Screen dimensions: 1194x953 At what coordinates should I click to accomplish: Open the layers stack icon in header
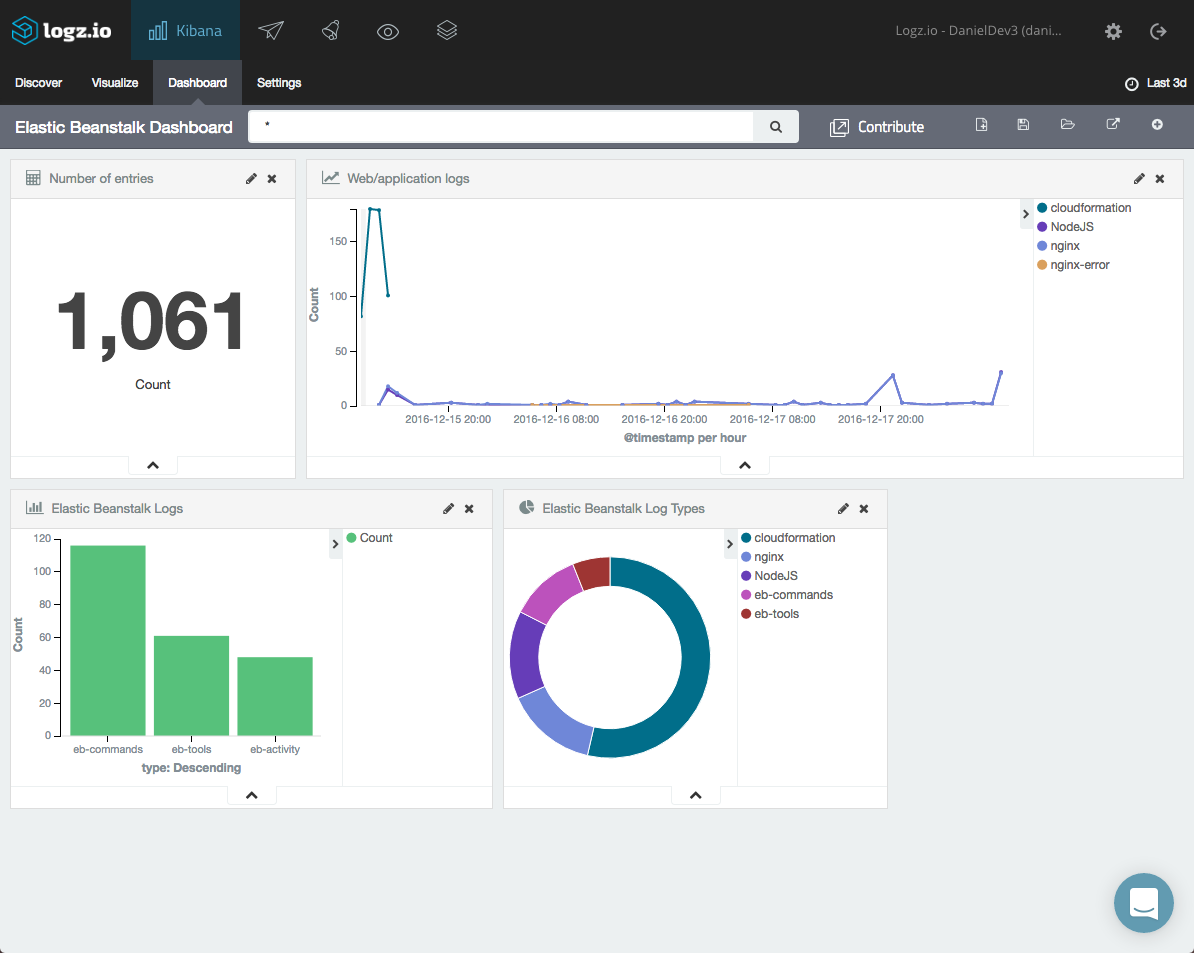coord(447,31)
